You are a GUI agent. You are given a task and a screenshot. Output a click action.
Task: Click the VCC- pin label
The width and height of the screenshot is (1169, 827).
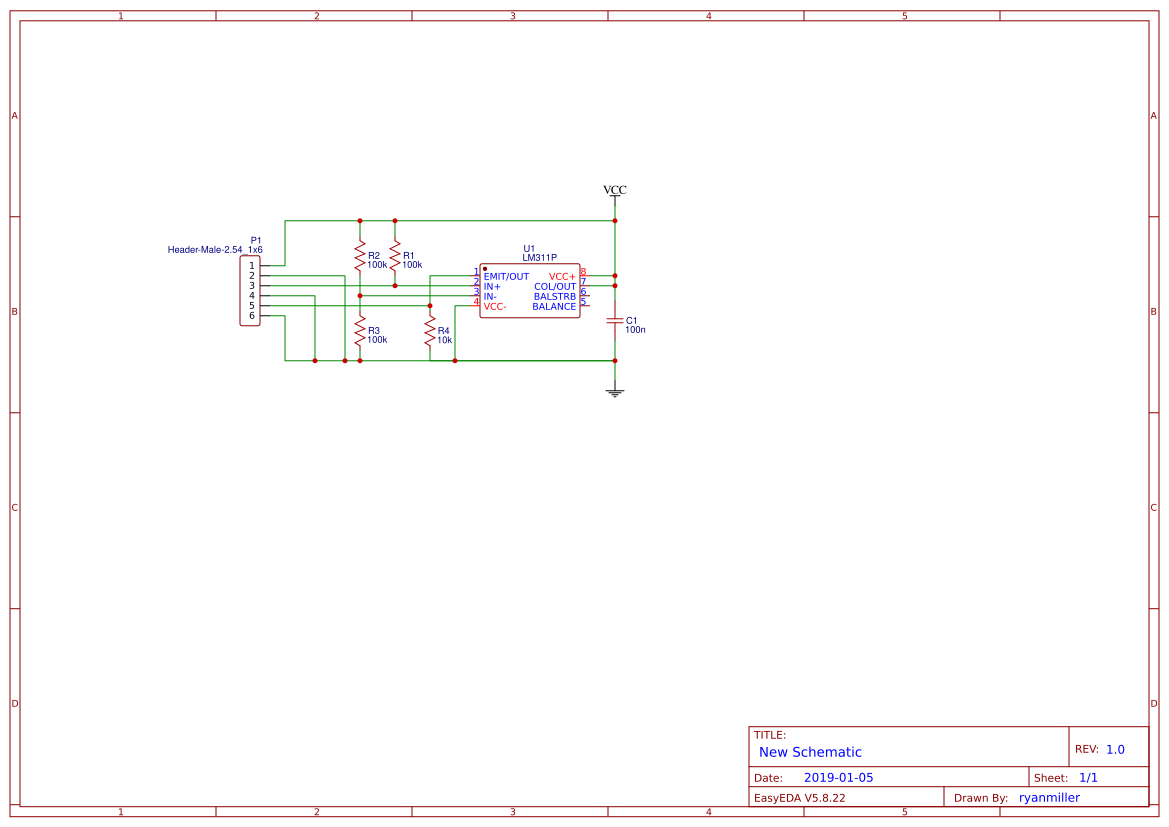pos(495,306)
